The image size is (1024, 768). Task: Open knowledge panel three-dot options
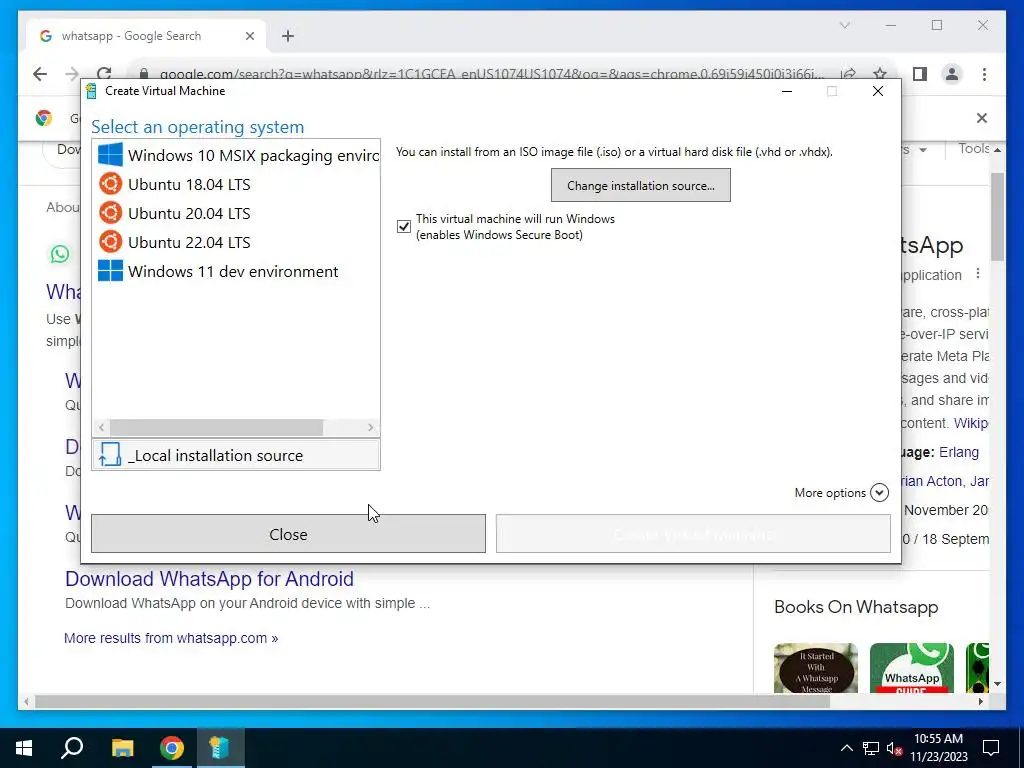[978, 274]
